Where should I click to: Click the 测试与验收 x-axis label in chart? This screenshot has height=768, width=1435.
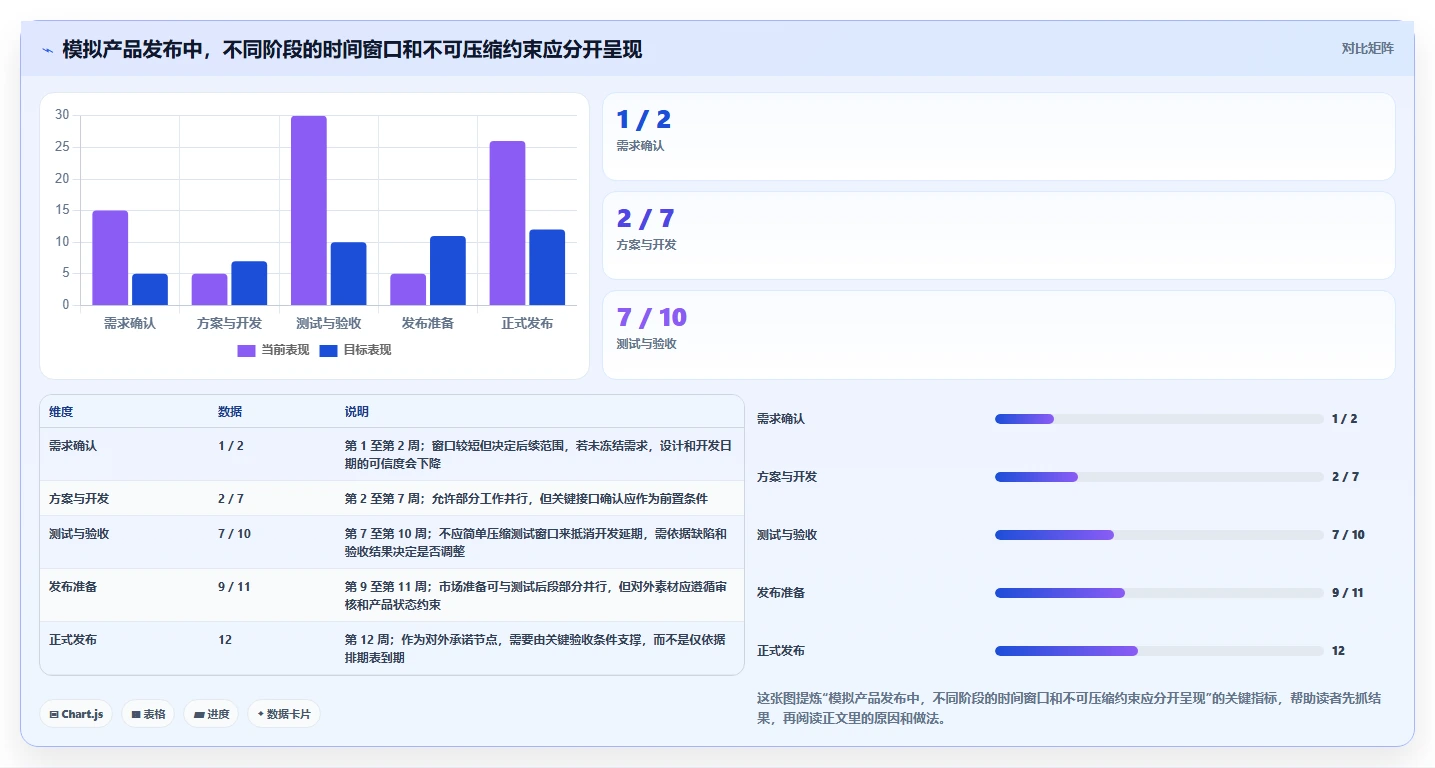pyautogui.click(x=329, y=323)
